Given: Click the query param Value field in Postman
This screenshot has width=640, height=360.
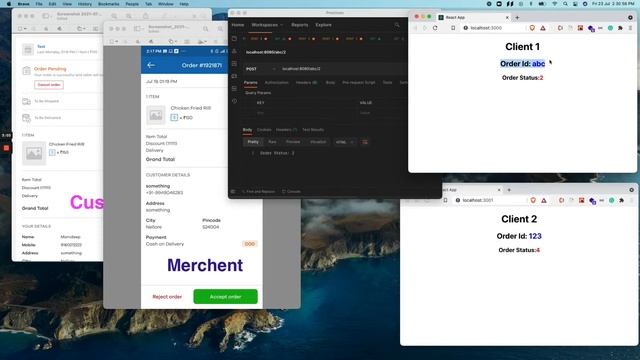Looking at the screenshot, I should [x=382, y=113].
